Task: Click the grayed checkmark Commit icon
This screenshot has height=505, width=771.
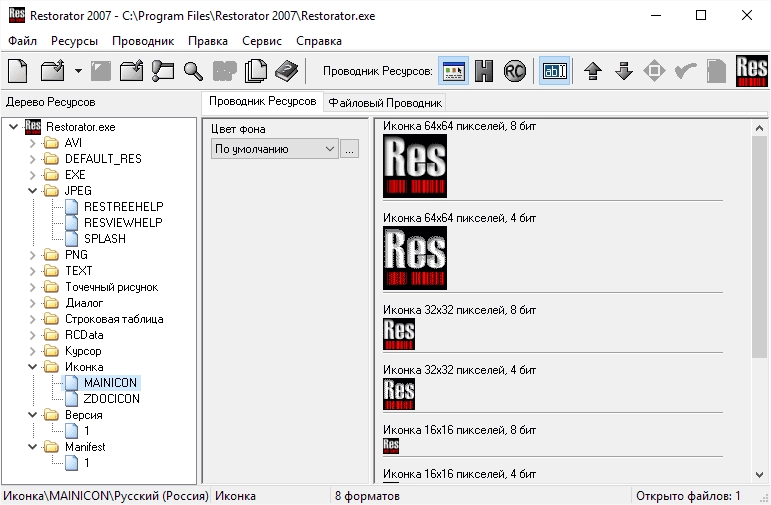Action: (685, 71)
